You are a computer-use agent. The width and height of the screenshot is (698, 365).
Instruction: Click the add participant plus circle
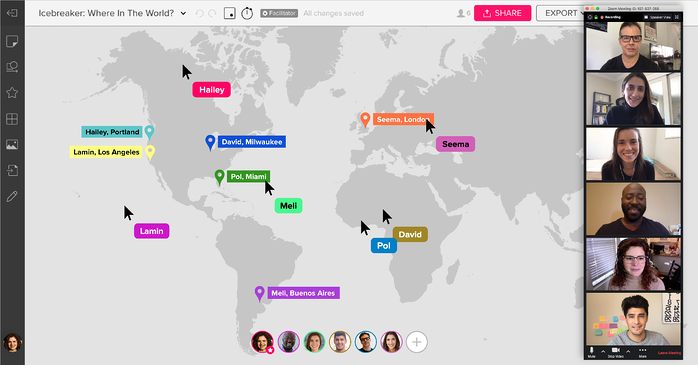[417, 342]
